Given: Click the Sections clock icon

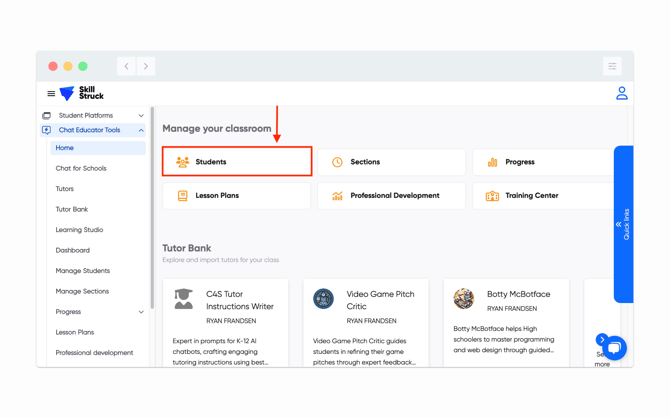Looking at the screenshot, I should coord(337,162).
